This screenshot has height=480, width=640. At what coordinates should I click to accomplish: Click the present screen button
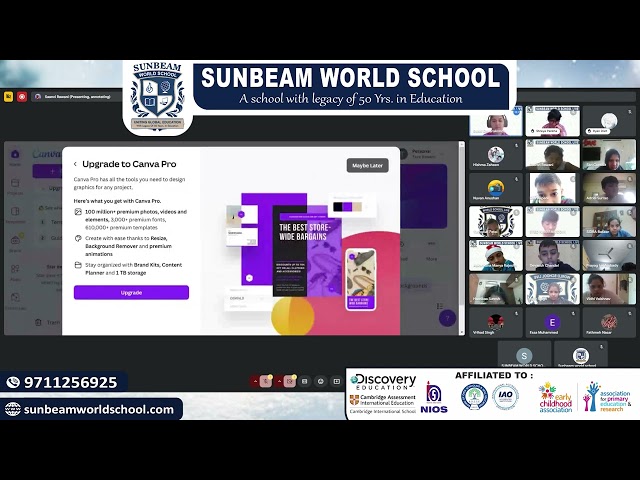pyautogui.click(x=337, y=381)
